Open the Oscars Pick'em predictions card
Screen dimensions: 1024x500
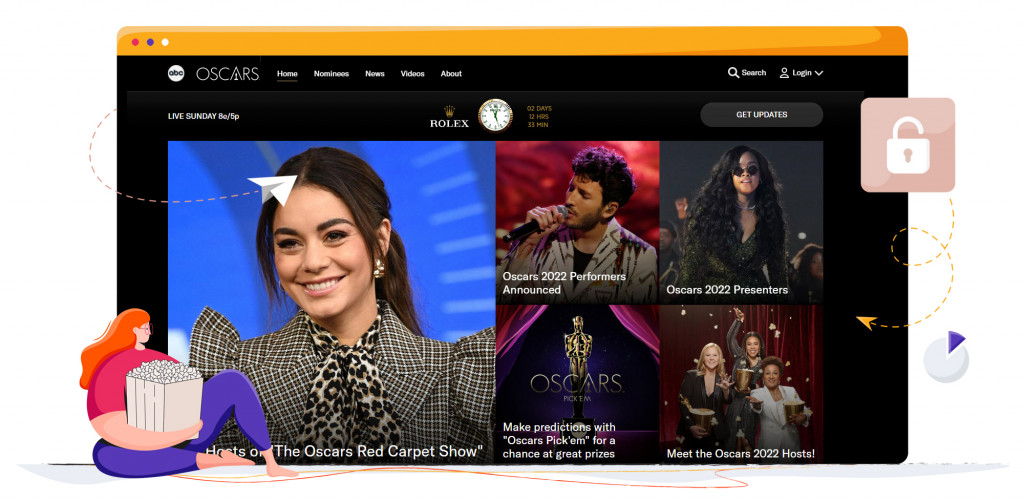pyautogui.click(x=577, y=384)
